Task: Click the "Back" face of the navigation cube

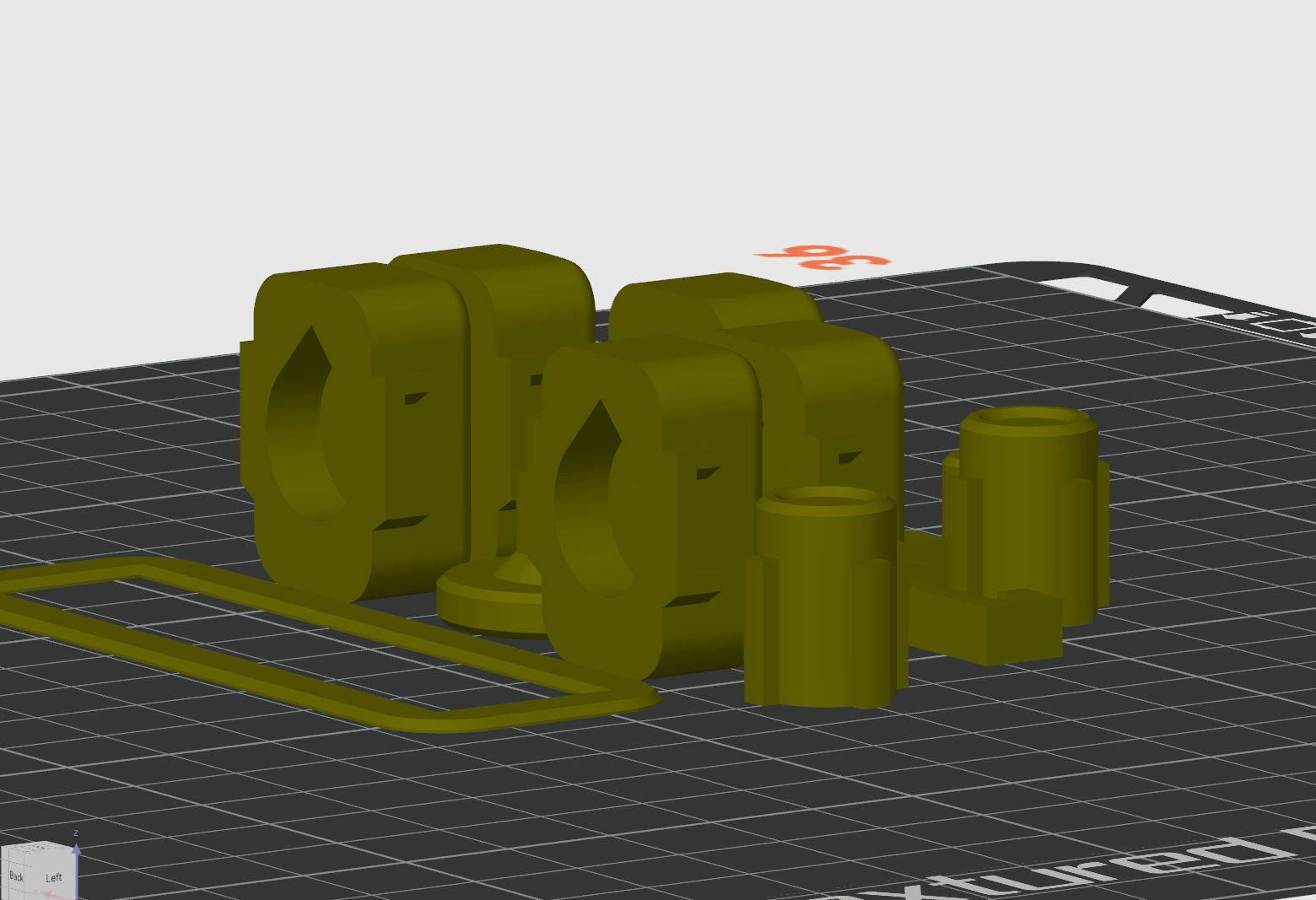Action: point(17,876)
